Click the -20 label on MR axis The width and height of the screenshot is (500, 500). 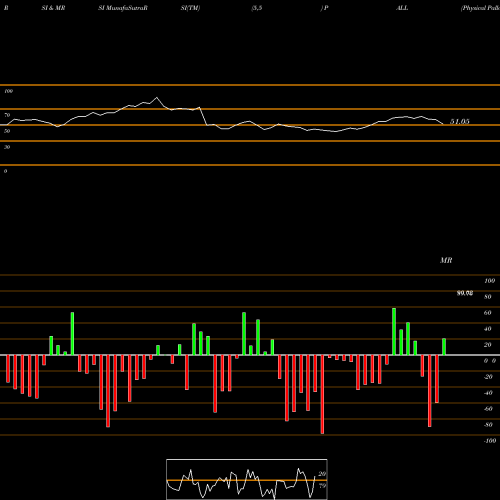point(488,377)
